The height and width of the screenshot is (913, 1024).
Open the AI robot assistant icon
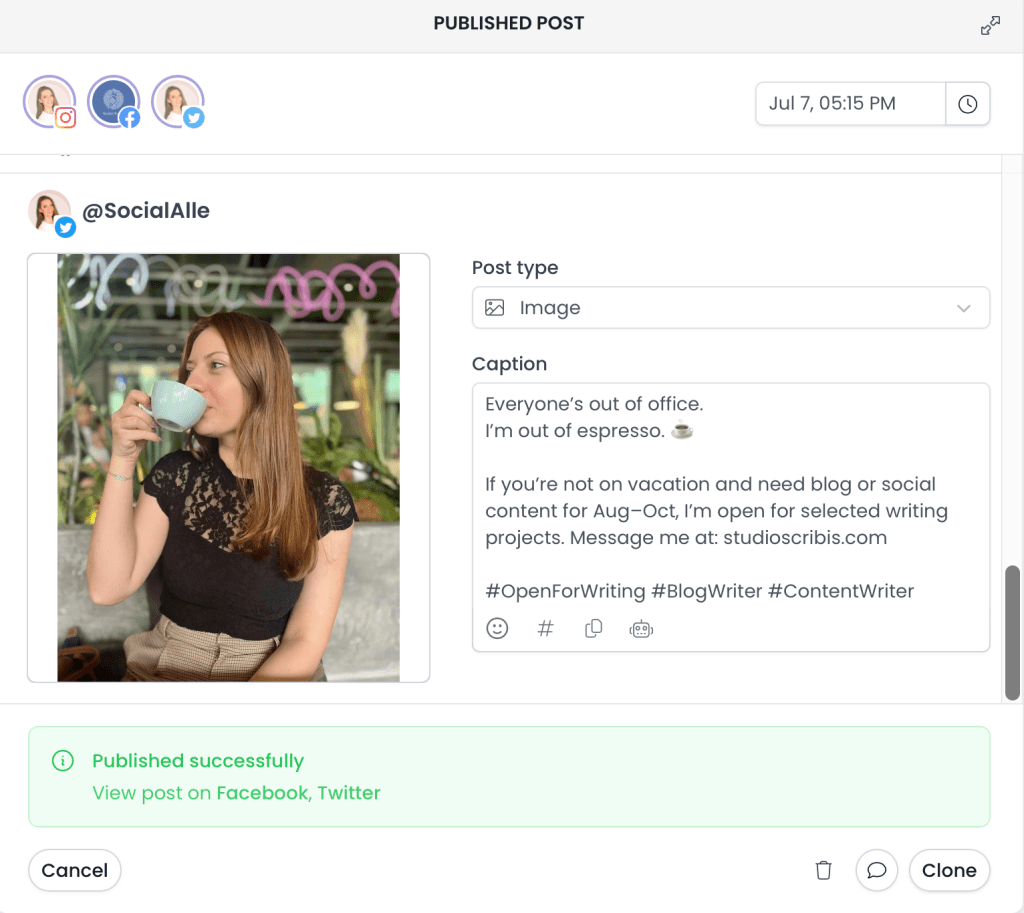[x=641, y=628]
